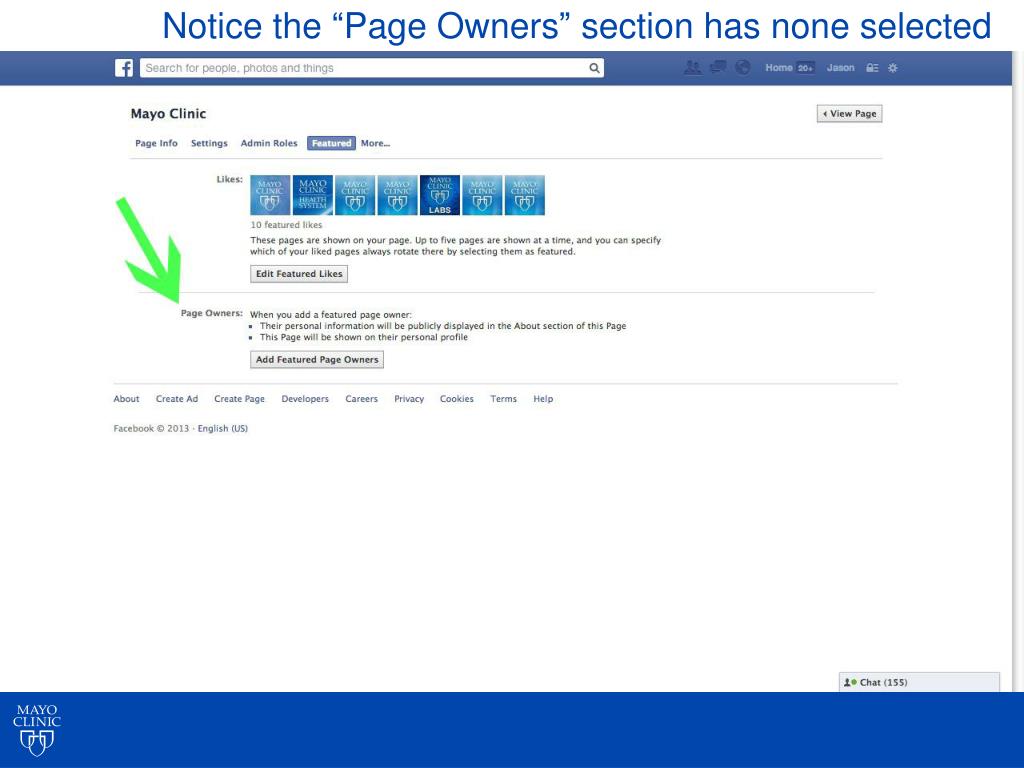Open the Chat (155) bar
This screenshot has width=1024, height=768.
pyautogui.click(x=919, y=682)
